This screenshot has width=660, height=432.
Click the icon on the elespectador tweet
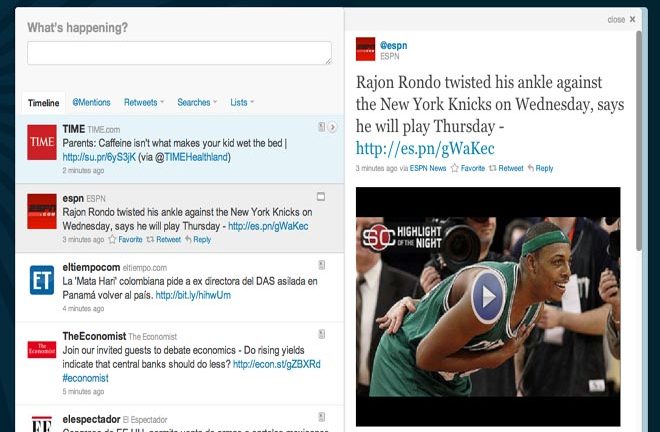322,417
